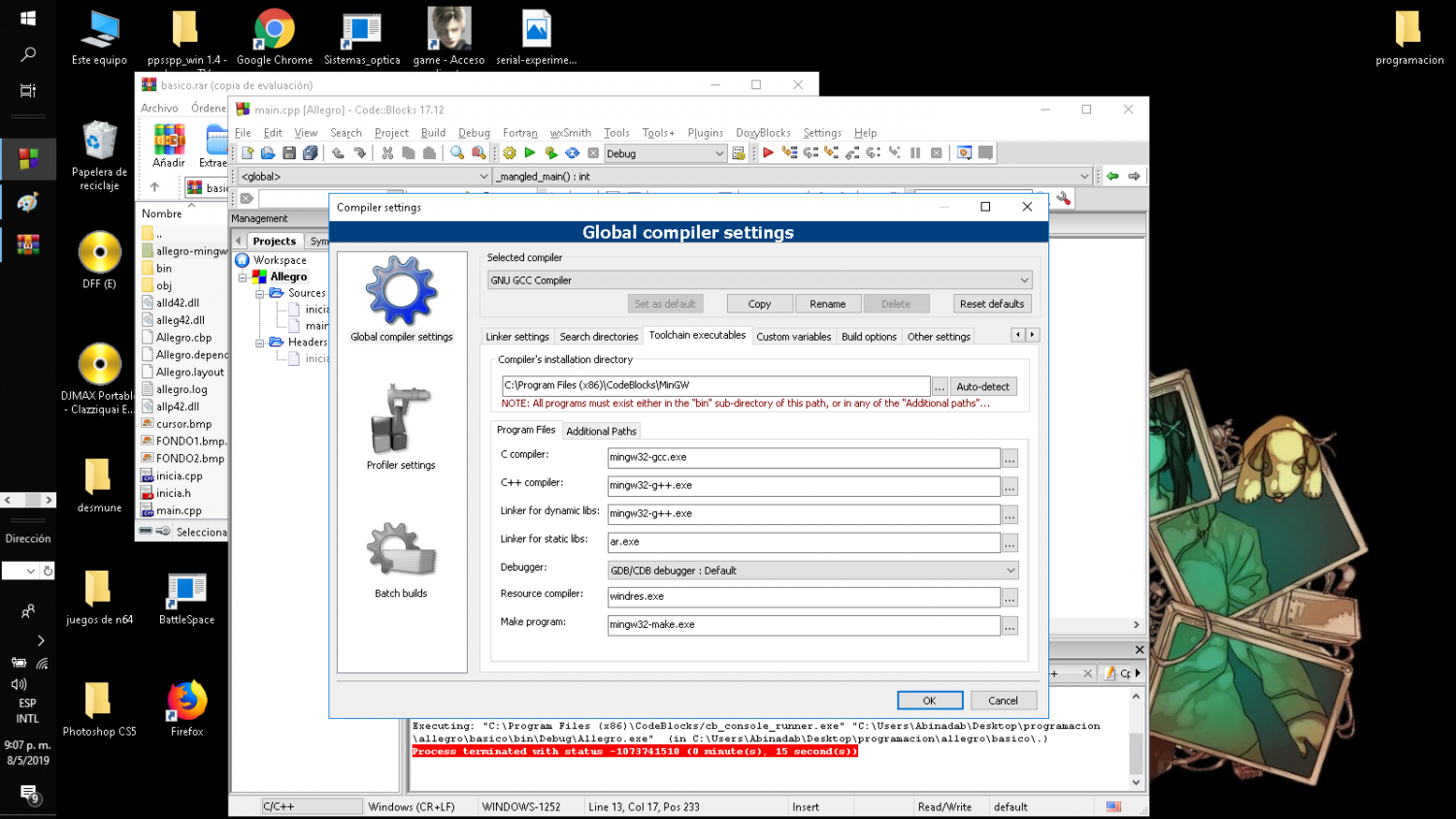Viewport: 1456px width, 819px height.
Task: Open the wxSmith menu
Action: (x=570, y=133)
